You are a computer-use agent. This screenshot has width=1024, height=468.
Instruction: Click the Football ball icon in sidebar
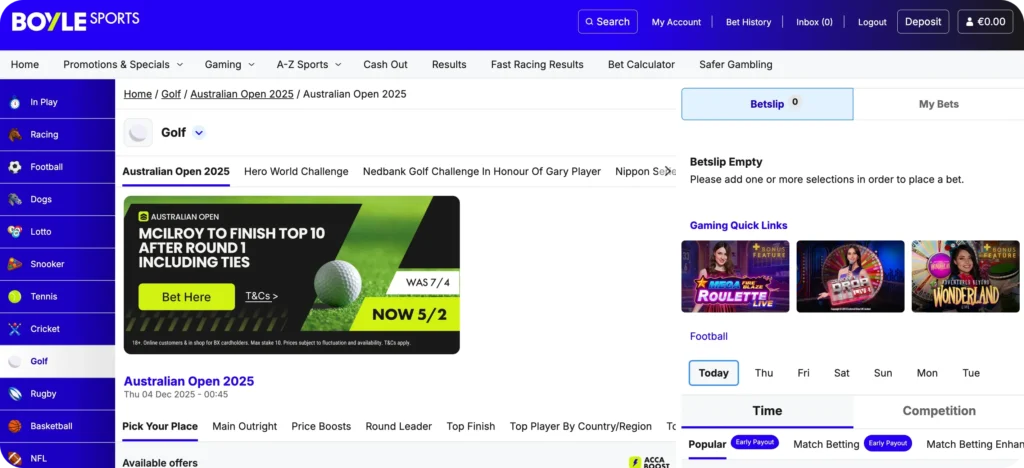14,167
